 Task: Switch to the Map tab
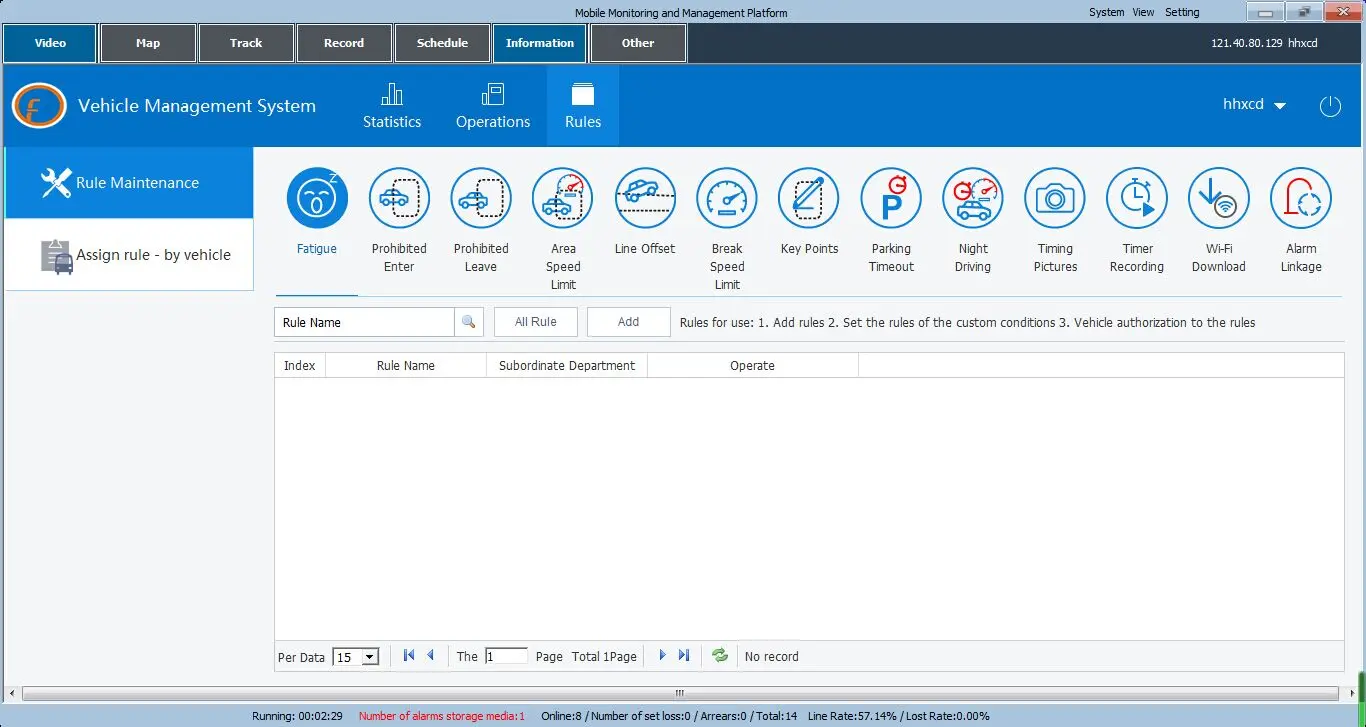(x=148, y=43)
